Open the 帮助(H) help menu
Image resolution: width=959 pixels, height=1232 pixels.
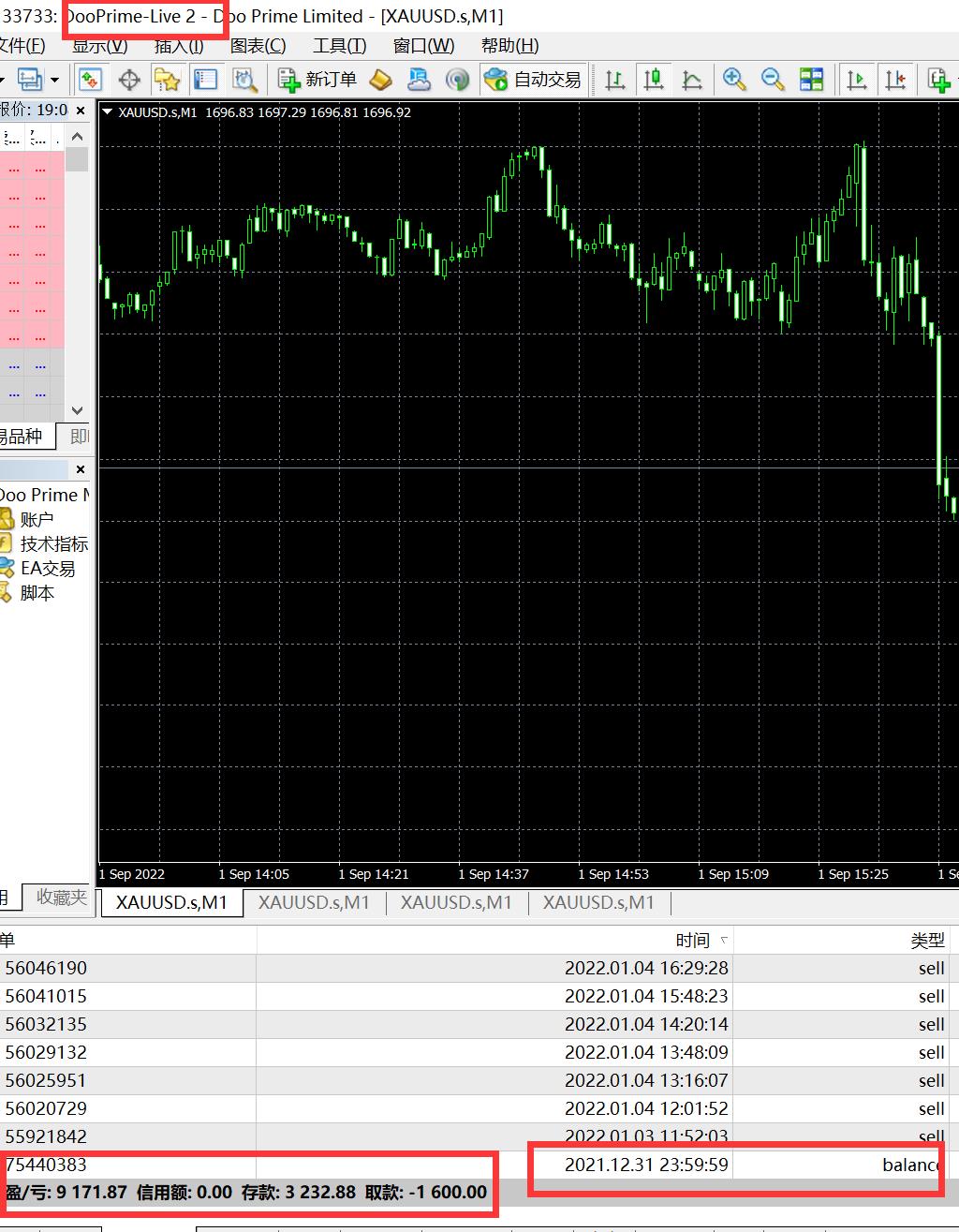click(x=509, y=46)
